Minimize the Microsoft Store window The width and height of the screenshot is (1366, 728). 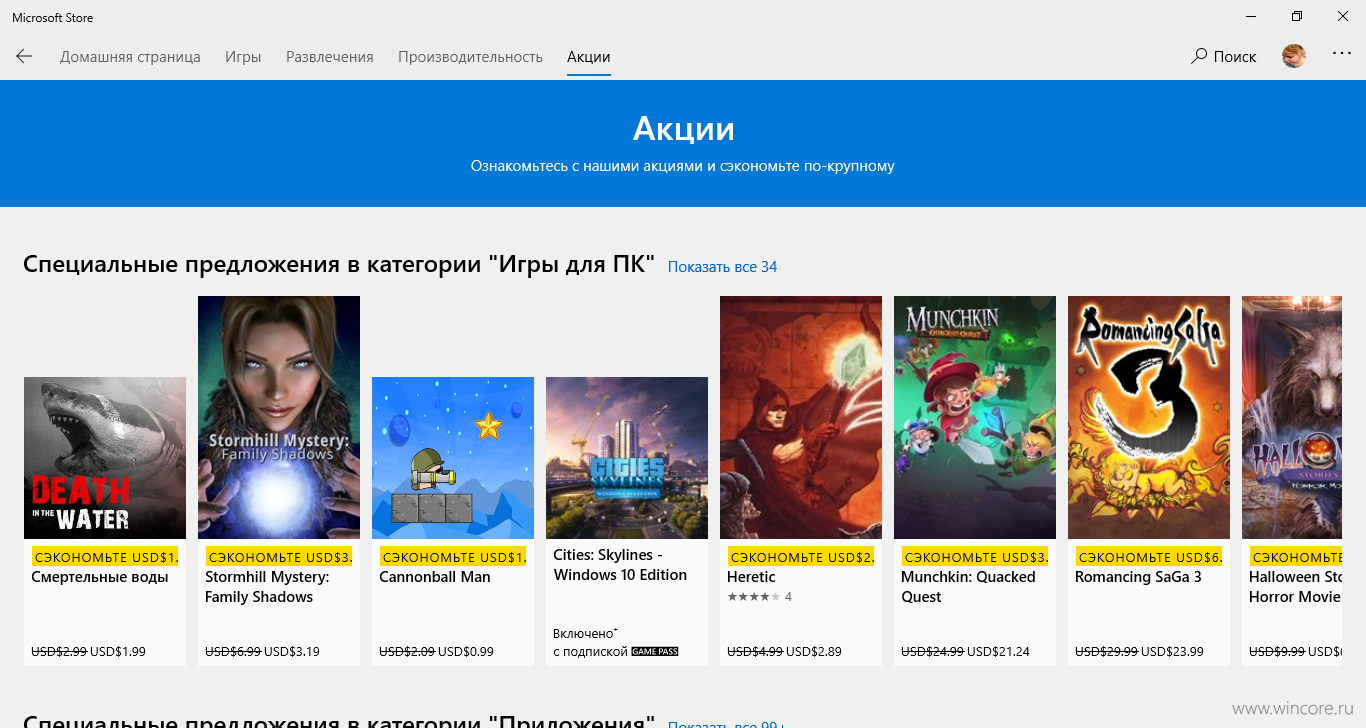[x=1251, y=17]
